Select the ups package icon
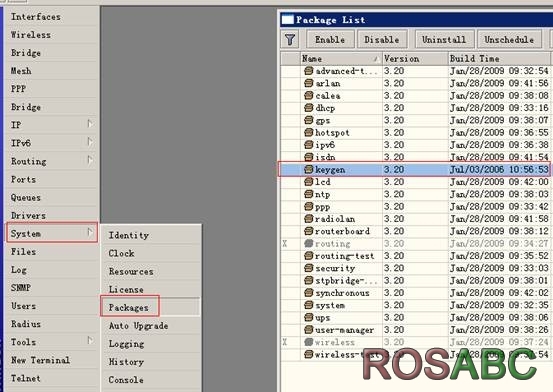The height and width of the screenshot is (392, 553). [309, 318]
